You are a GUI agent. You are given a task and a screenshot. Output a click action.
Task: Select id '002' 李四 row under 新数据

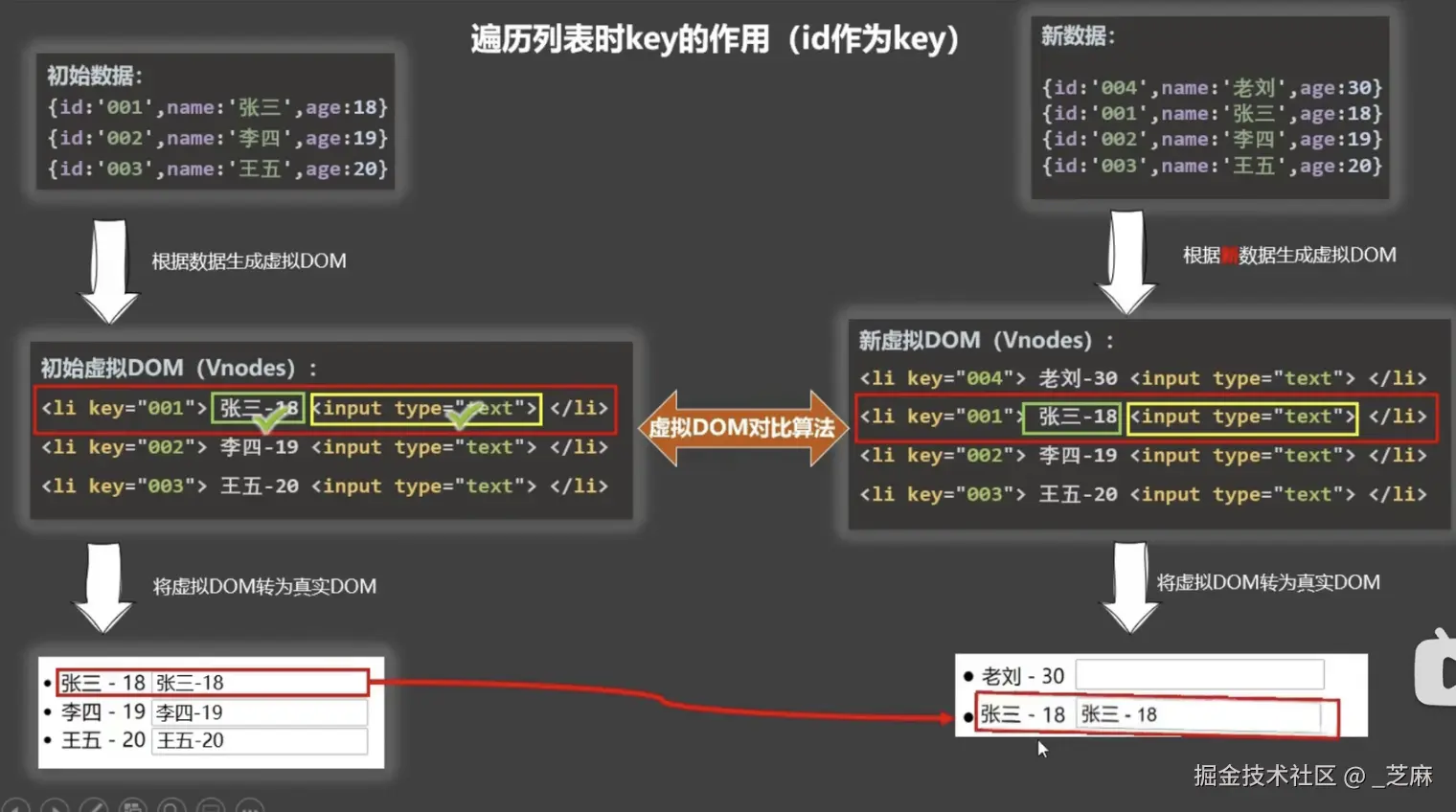pyautogui.click(x=1212, y=139)
